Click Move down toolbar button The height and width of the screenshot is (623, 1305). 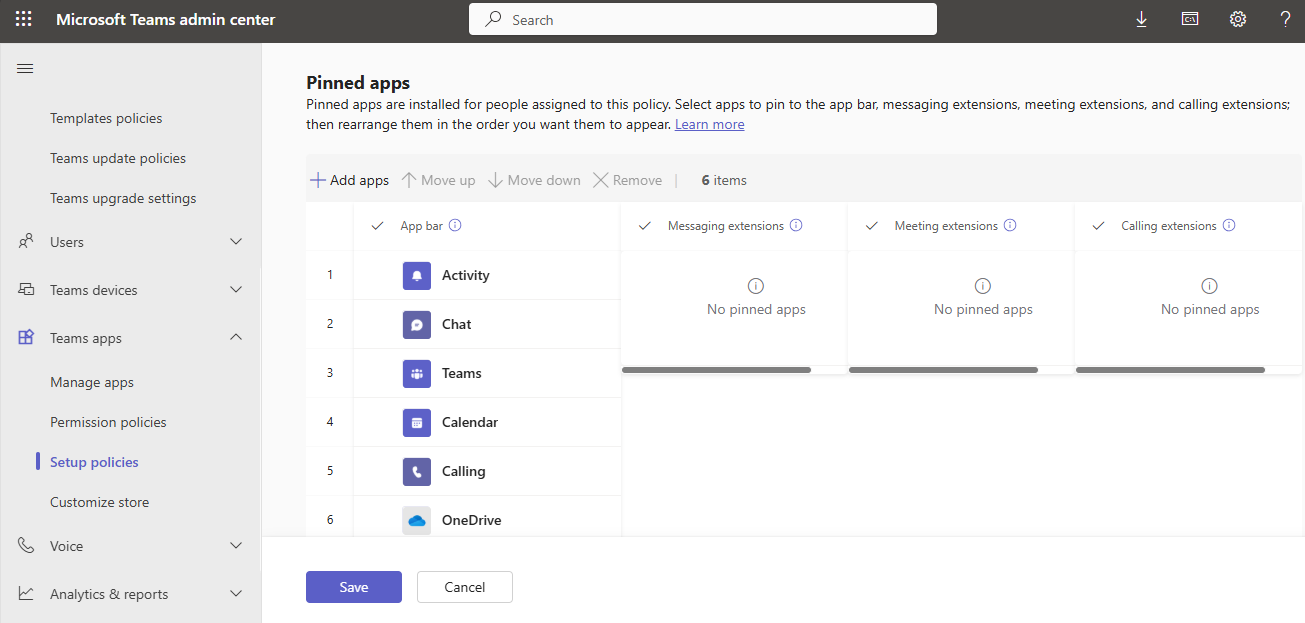pyautogui.click(x=534, y=180)
